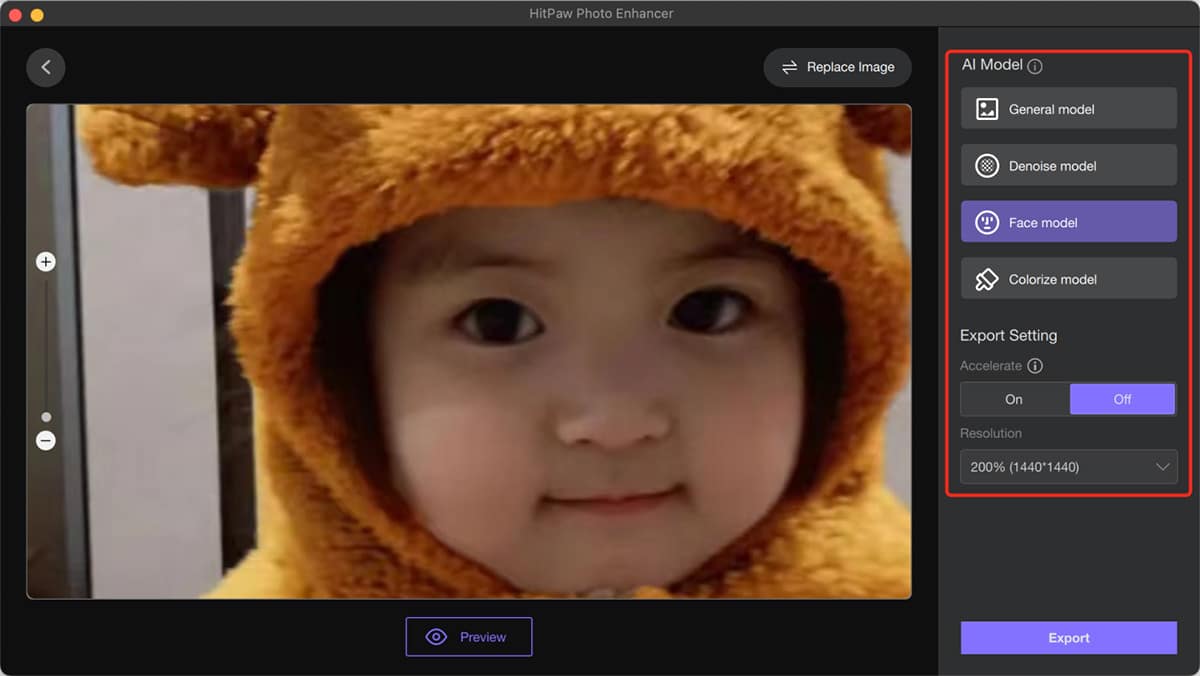This screenshot has height=676, width=1200.
Task: Click the zoom slider handle
Action: tap(46, 417)
